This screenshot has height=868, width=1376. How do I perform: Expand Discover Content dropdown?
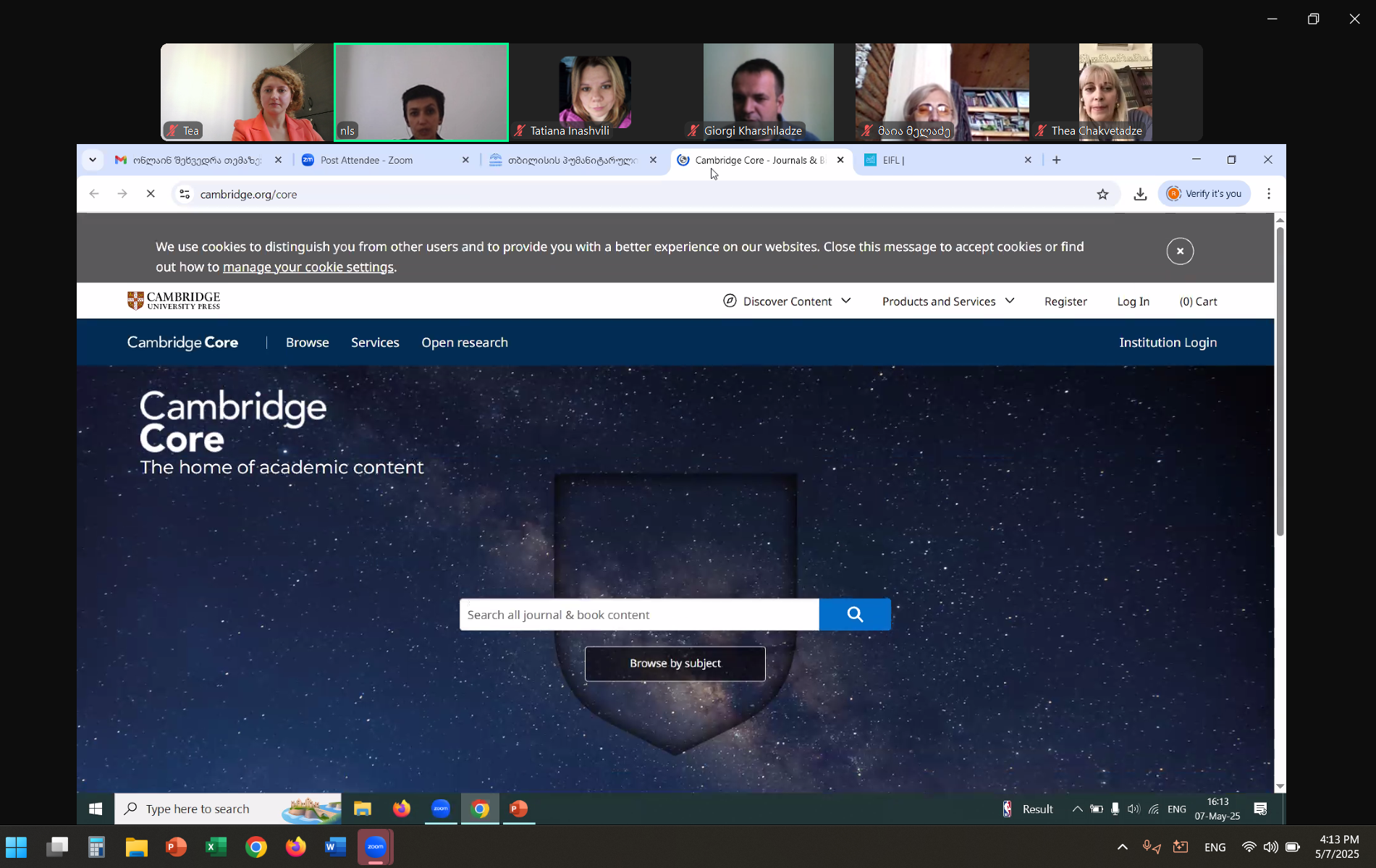pos(787,301)
